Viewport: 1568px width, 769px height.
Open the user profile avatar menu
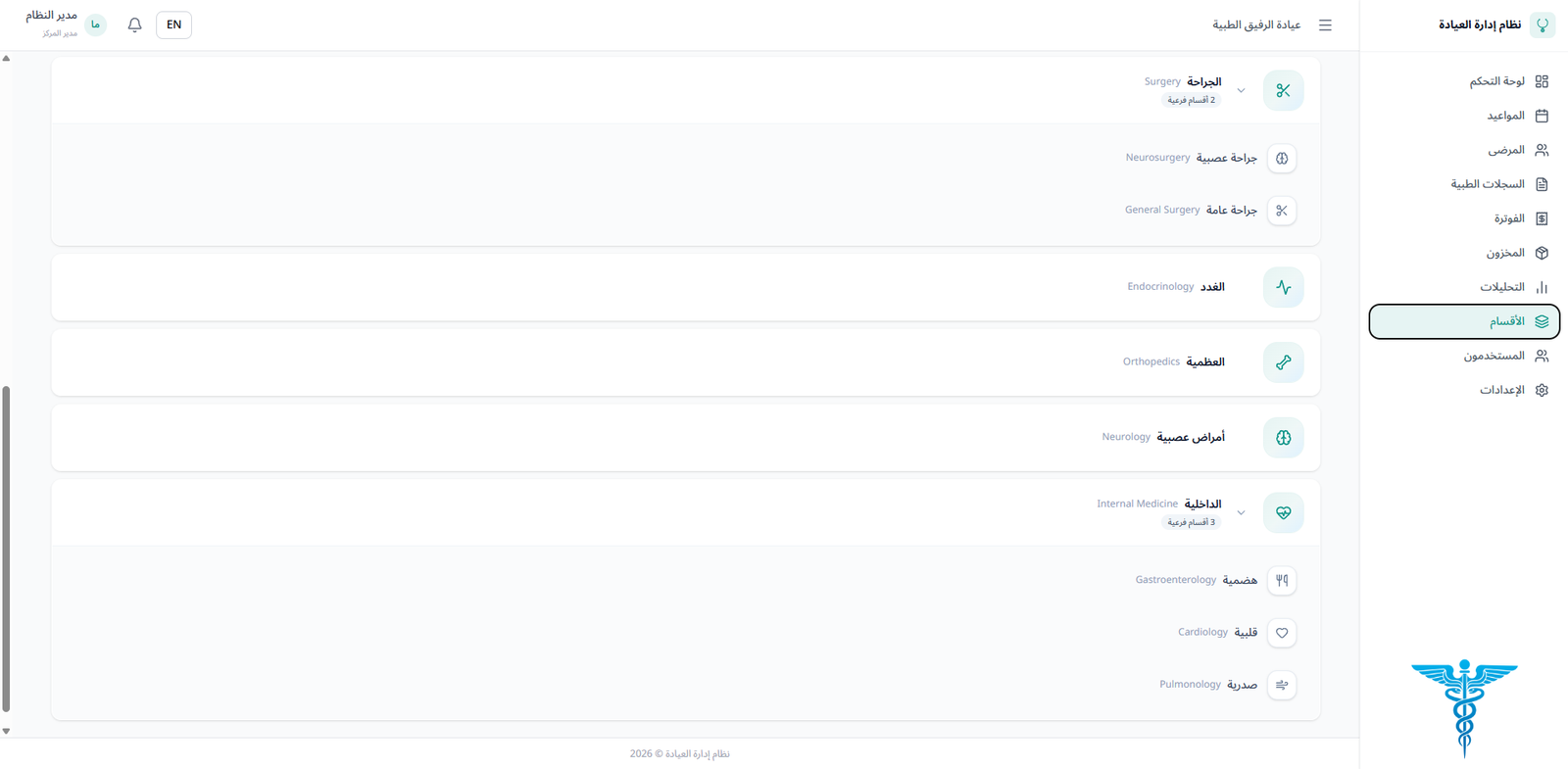pos(95,24)
